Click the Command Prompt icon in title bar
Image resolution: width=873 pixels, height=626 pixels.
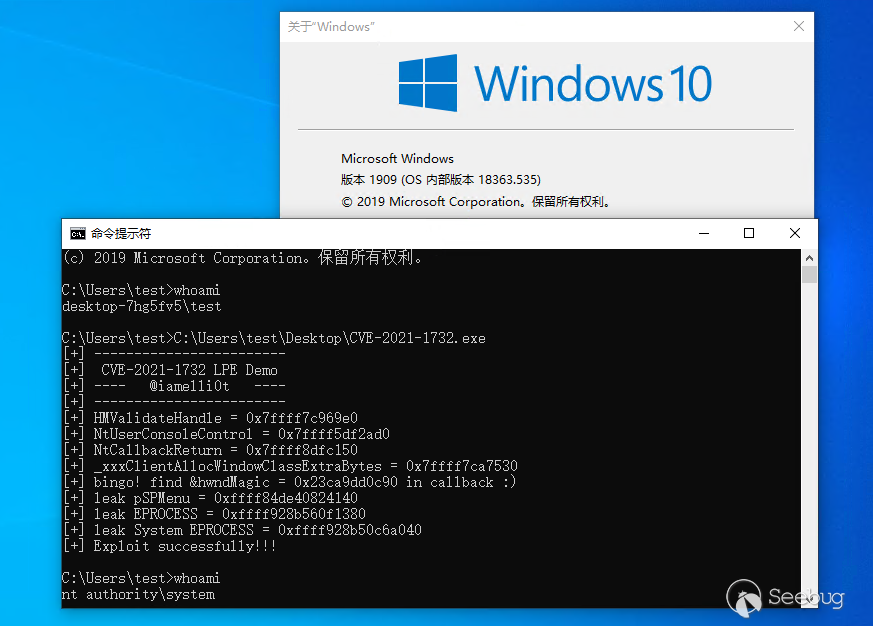[77, 234]
